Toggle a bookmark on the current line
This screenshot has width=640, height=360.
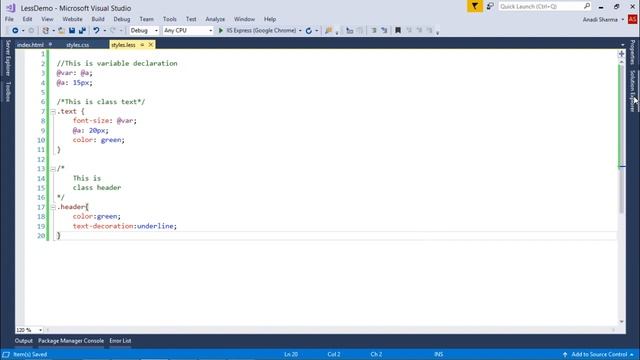coord(398,31)
